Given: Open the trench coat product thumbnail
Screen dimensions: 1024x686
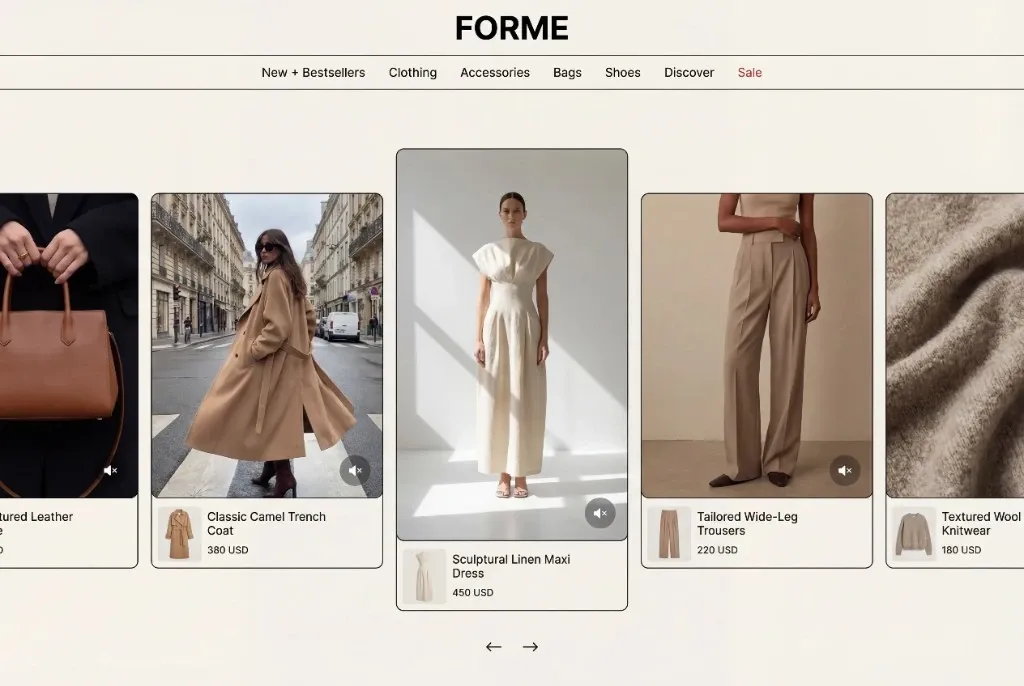Looking at the screenshot, I should click(180, 534).
